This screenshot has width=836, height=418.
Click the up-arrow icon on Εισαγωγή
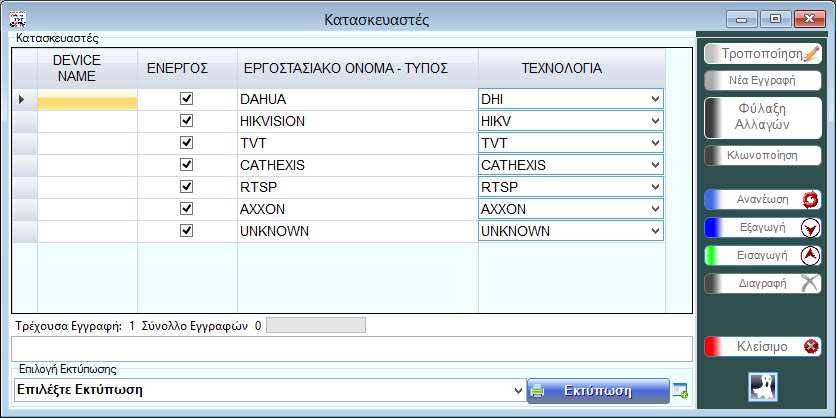(811, 255)
